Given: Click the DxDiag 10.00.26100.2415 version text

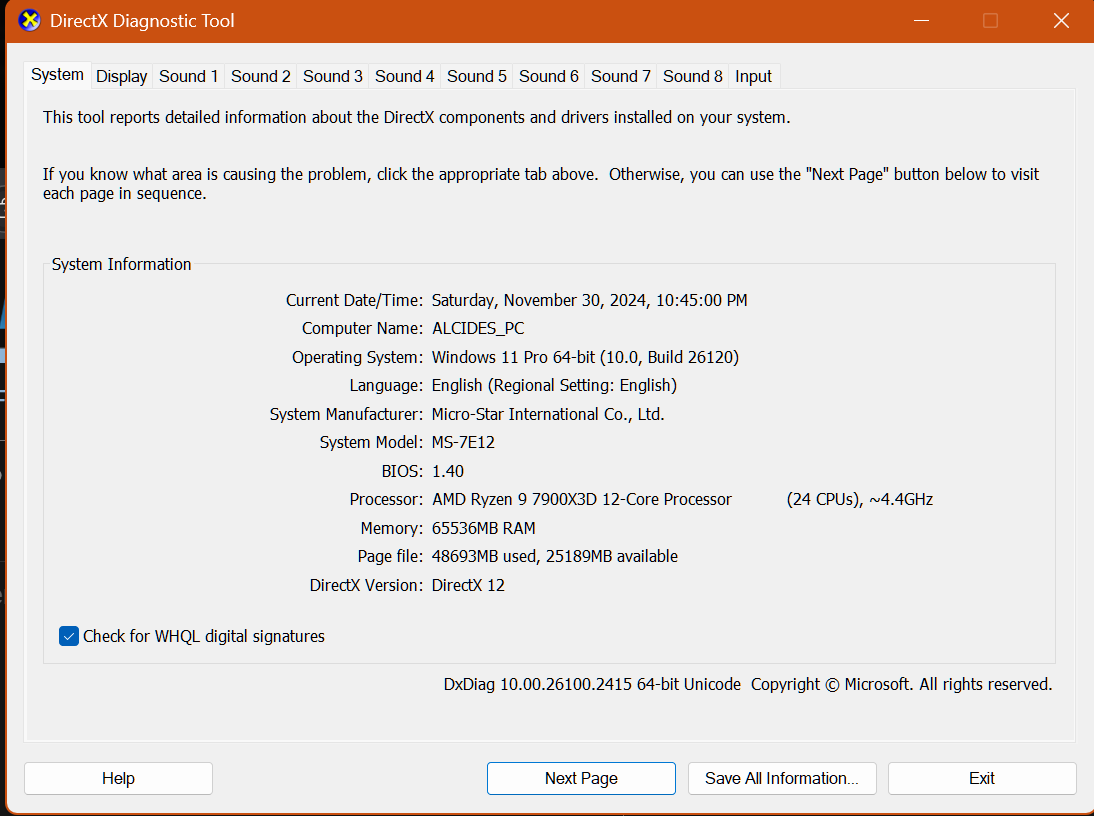Looking at the screenshot, I should [592, 684].
